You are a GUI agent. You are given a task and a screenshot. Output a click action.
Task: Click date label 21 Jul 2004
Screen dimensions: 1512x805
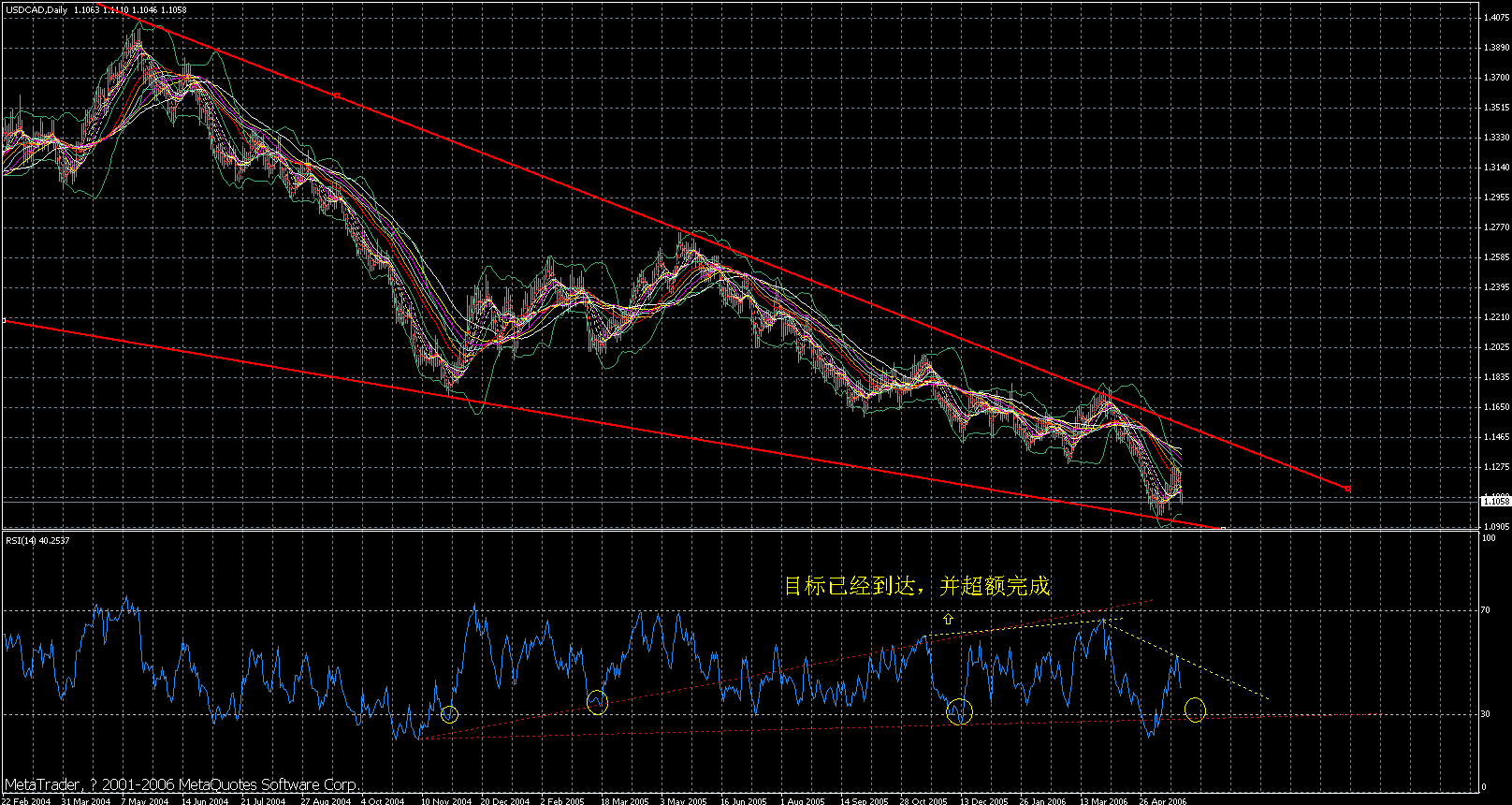[x=265, y=800]
